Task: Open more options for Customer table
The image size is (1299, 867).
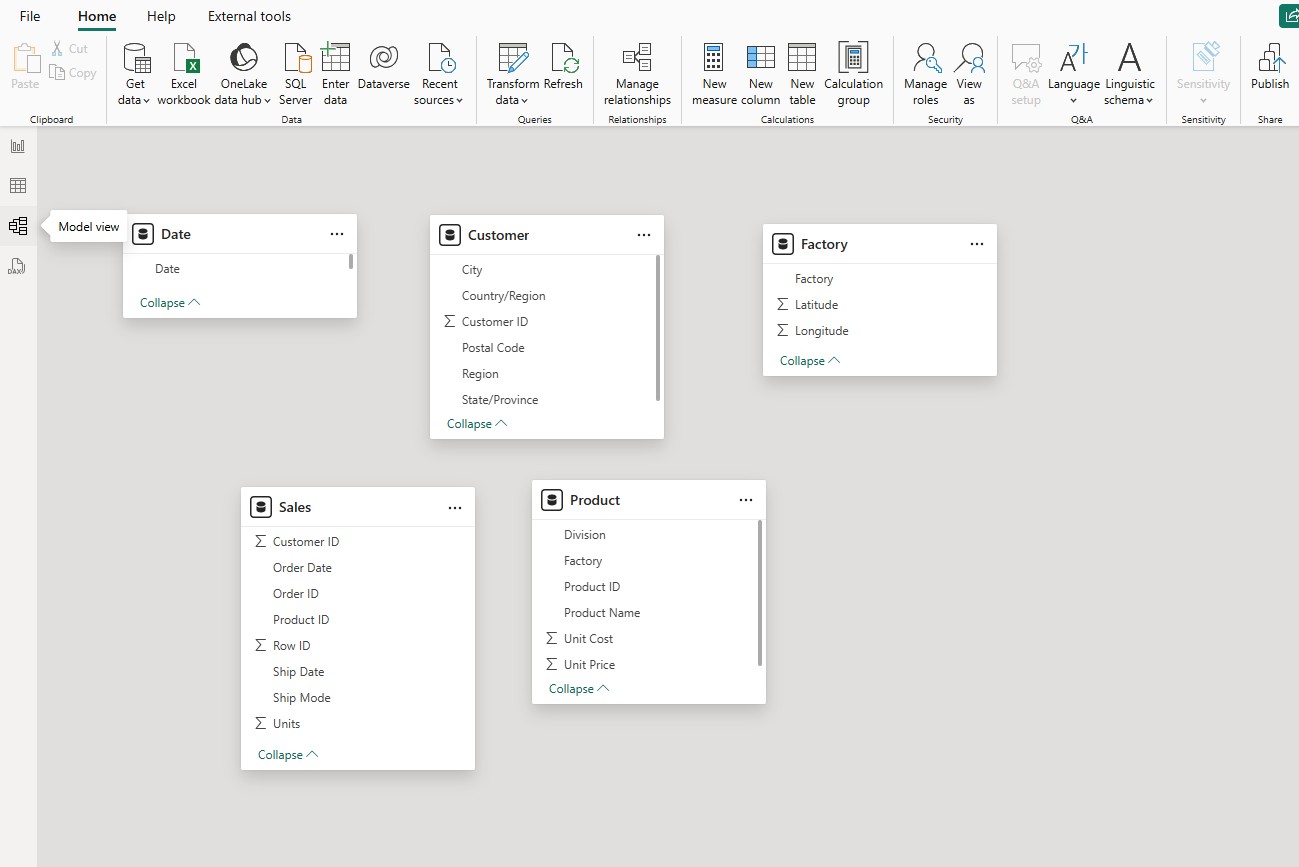Action: coord(644,235)
